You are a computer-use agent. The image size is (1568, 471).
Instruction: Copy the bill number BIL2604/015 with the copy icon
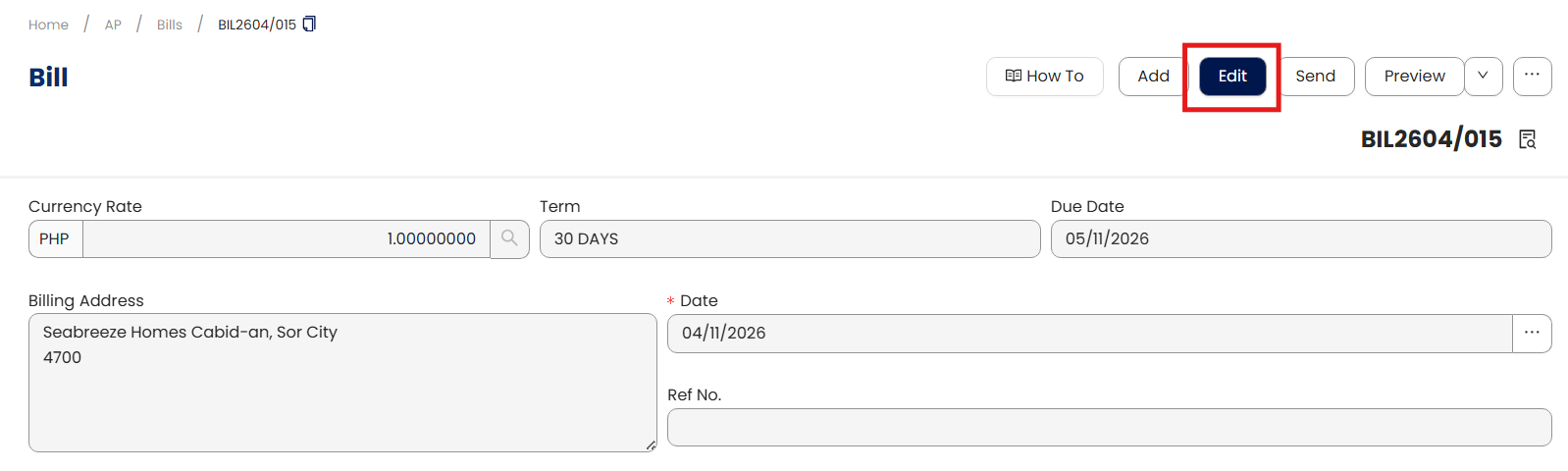pos(309,24)
